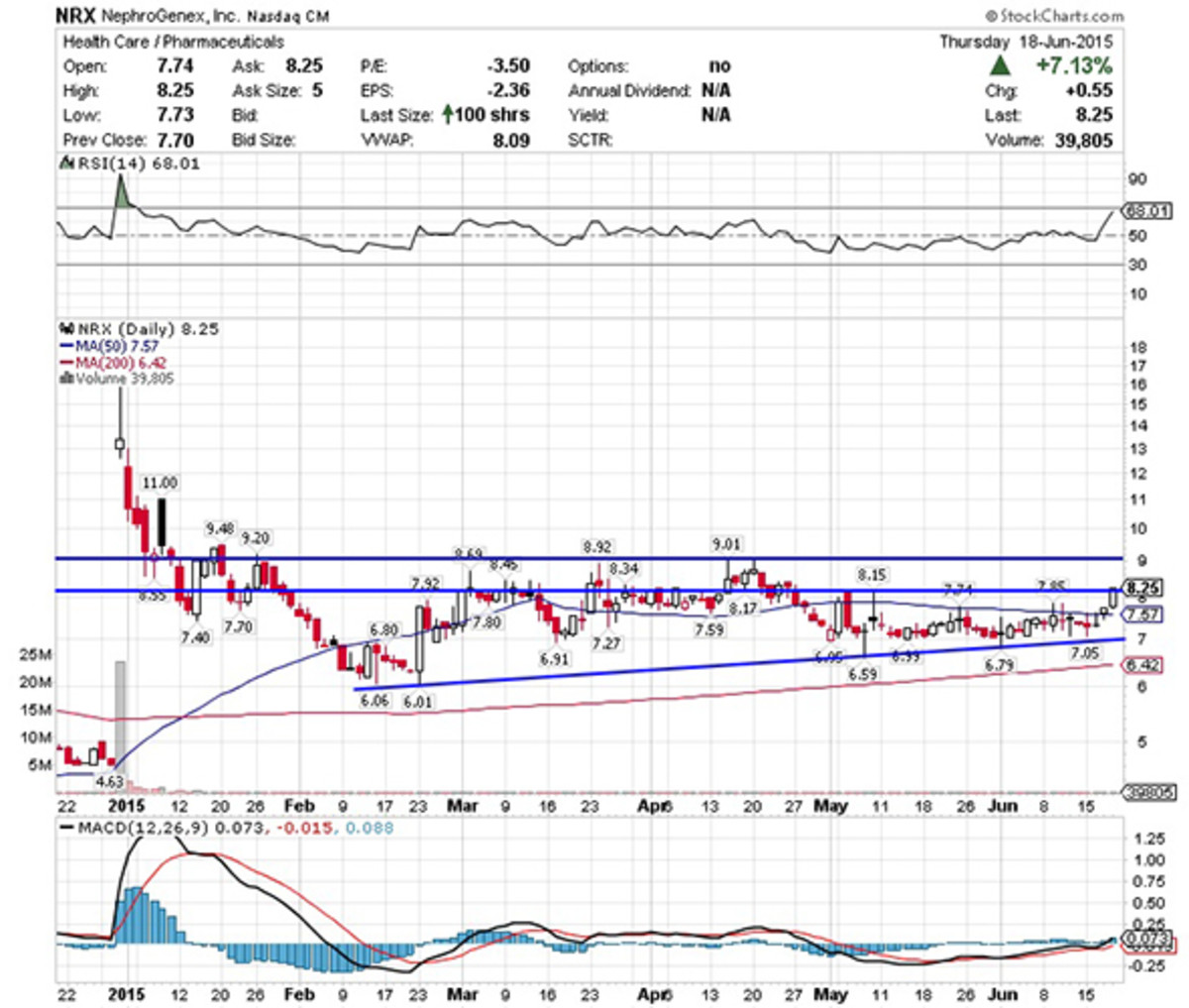Click the 8.92 March high annotation

click(597, 546)
